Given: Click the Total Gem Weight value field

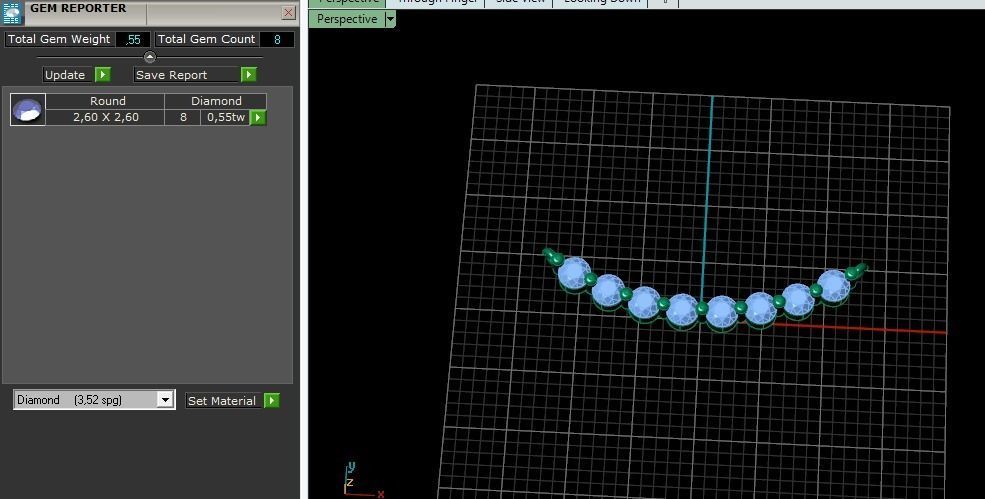Looking at the screenshot, I should [133, 39].
